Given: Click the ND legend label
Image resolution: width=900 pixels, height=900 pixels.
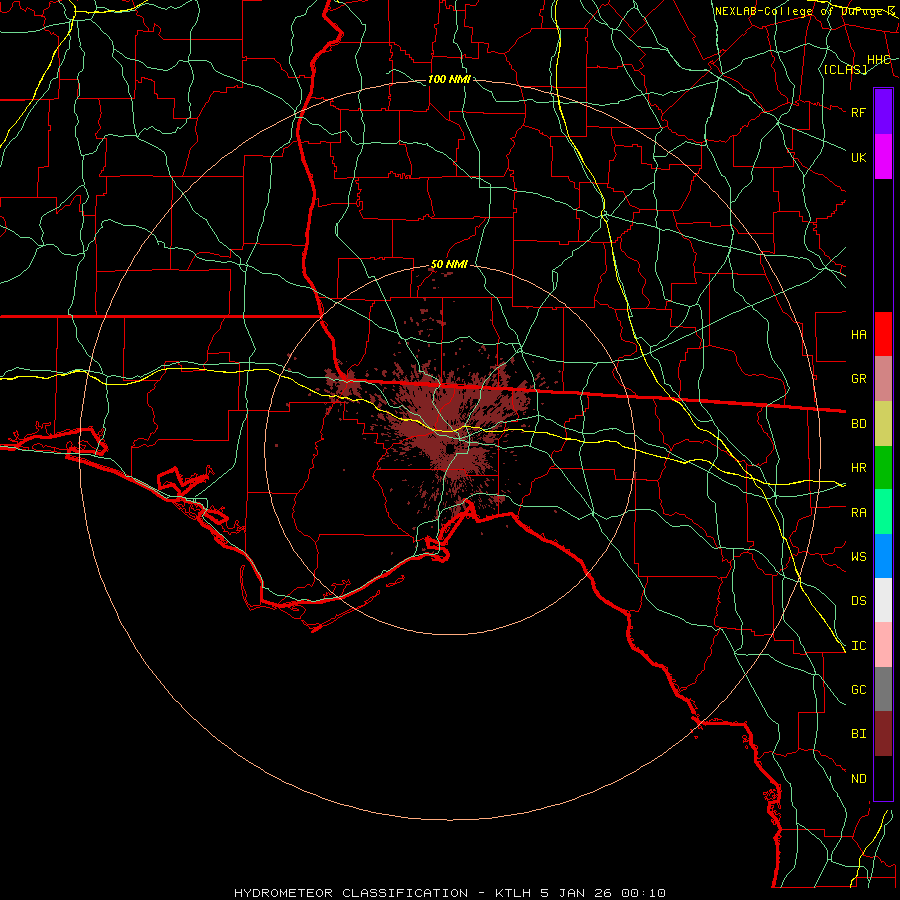Looking at the screenshot, I should pyautogui.click(x=859, y=778).
